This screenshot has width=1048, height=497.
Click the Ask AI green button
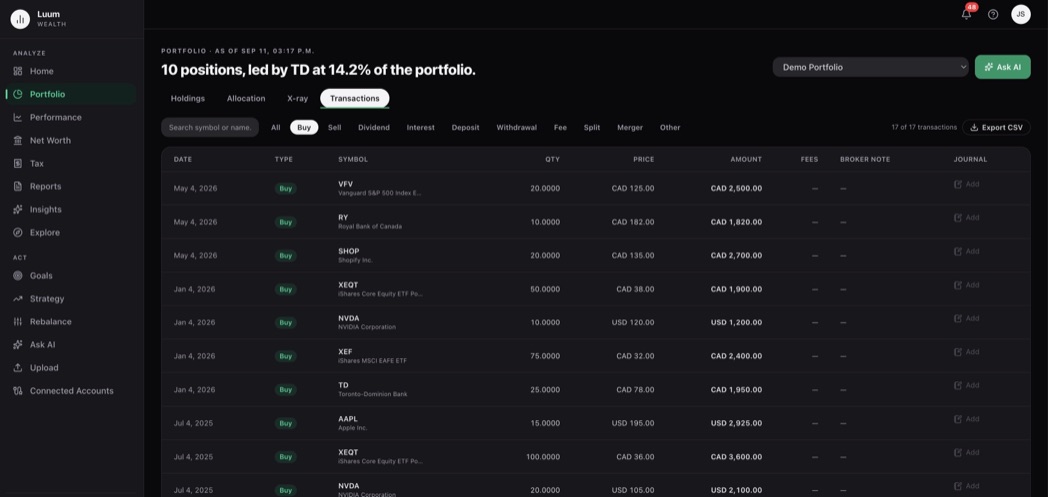coord(1003,67)
